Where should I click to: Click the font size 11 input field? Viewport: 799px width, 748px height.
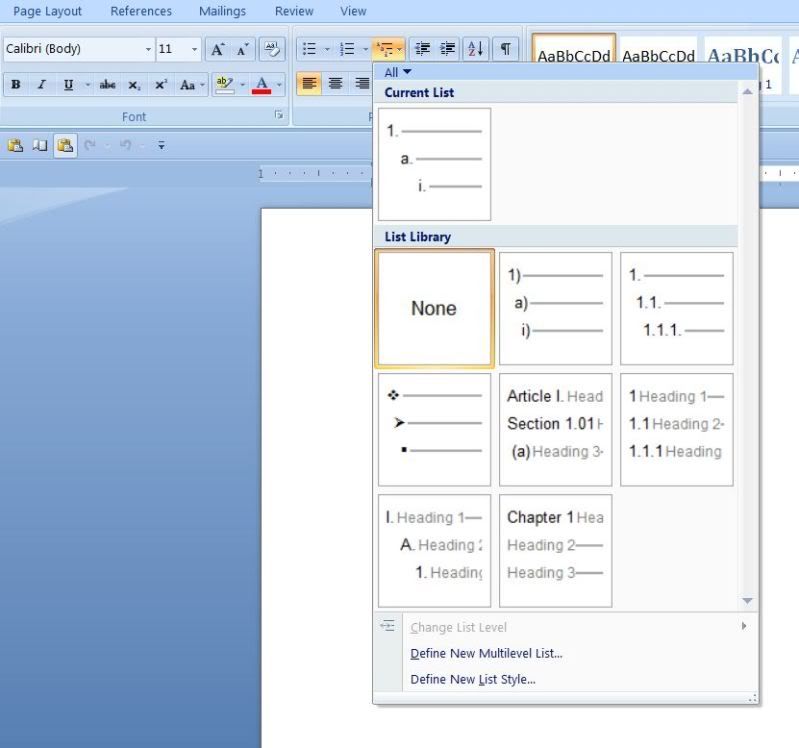(173, 49)
